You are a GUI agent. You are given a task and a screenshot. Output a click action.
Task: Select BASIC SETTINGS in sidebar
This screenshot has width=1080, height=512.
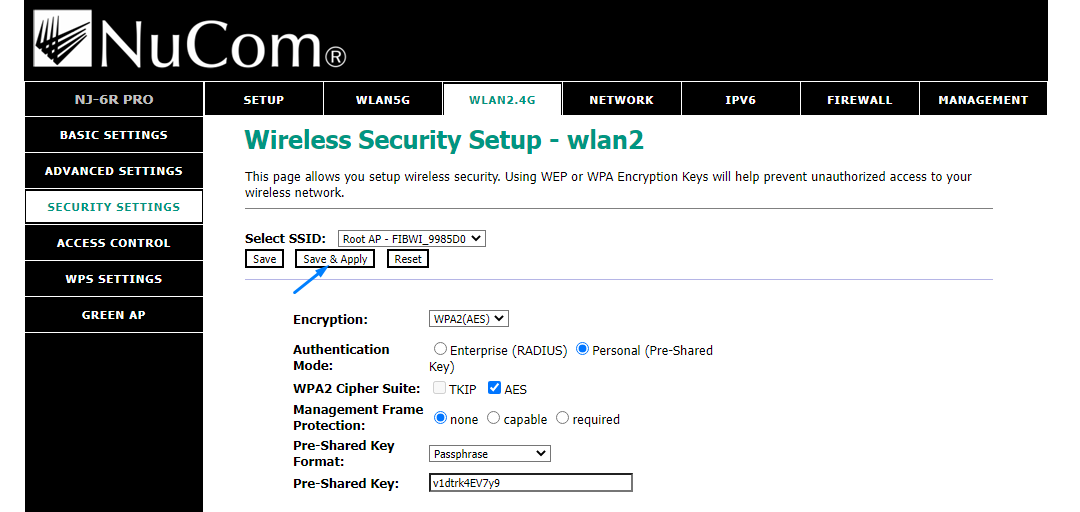(114, 135)
